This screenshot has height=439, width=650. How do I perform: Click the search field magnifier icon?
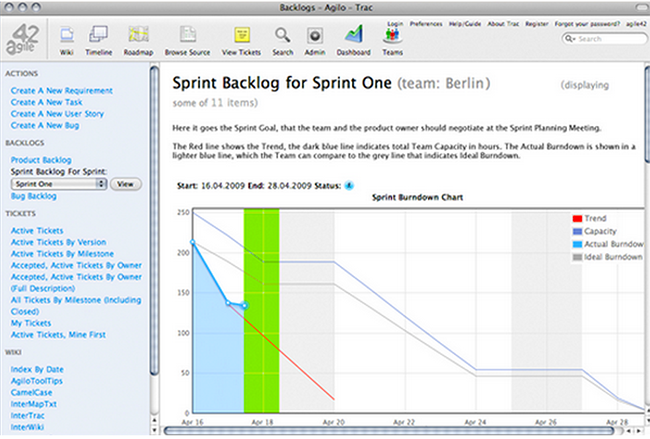click(x=570, y=39)
